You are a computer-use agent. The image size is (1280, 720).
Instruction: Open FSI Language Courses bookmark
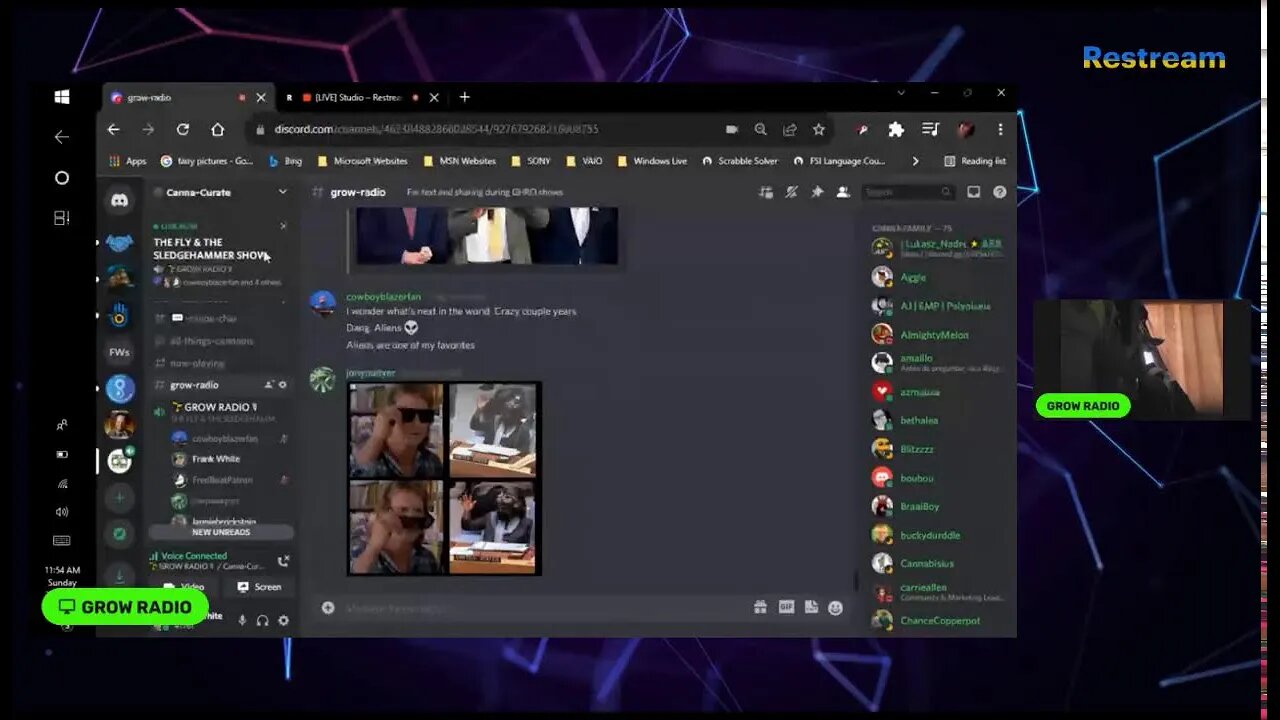tap(839, 161)
